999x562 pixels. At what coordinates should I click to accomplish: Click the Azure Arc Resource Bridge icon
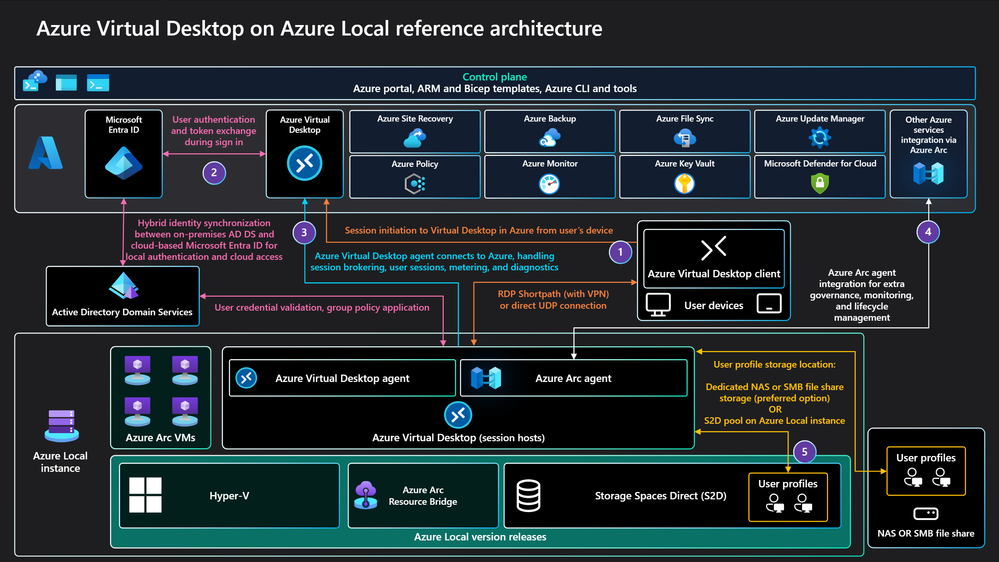pos(366,495)
